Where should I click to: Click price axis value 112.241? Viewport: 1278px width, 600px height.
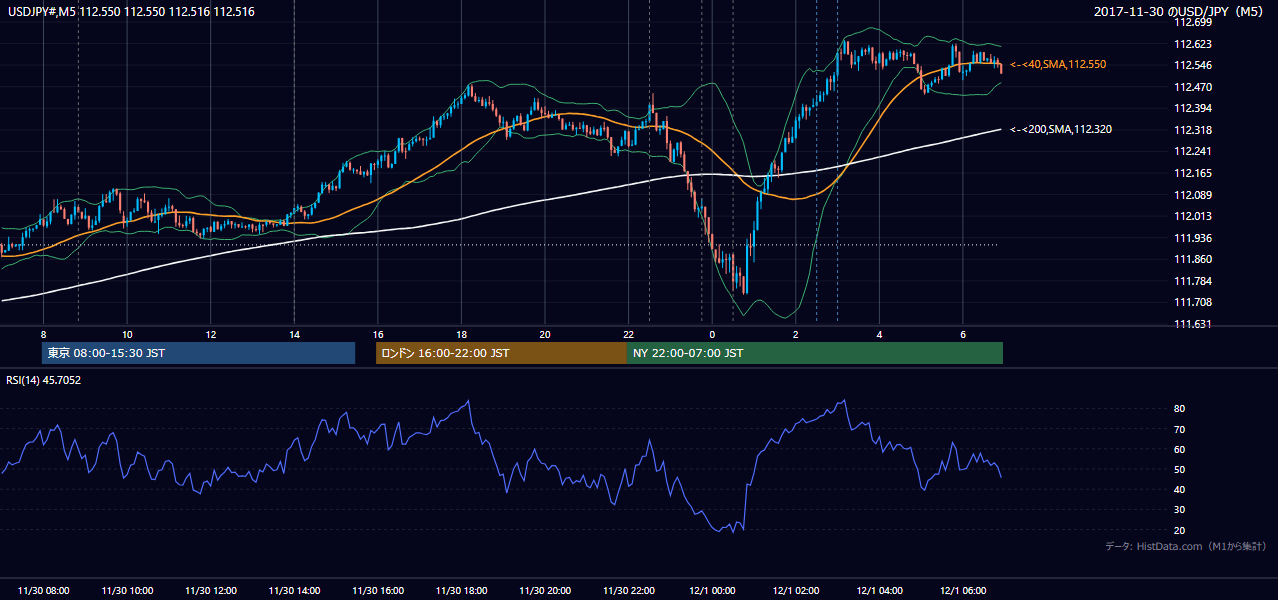(1194, 152)
